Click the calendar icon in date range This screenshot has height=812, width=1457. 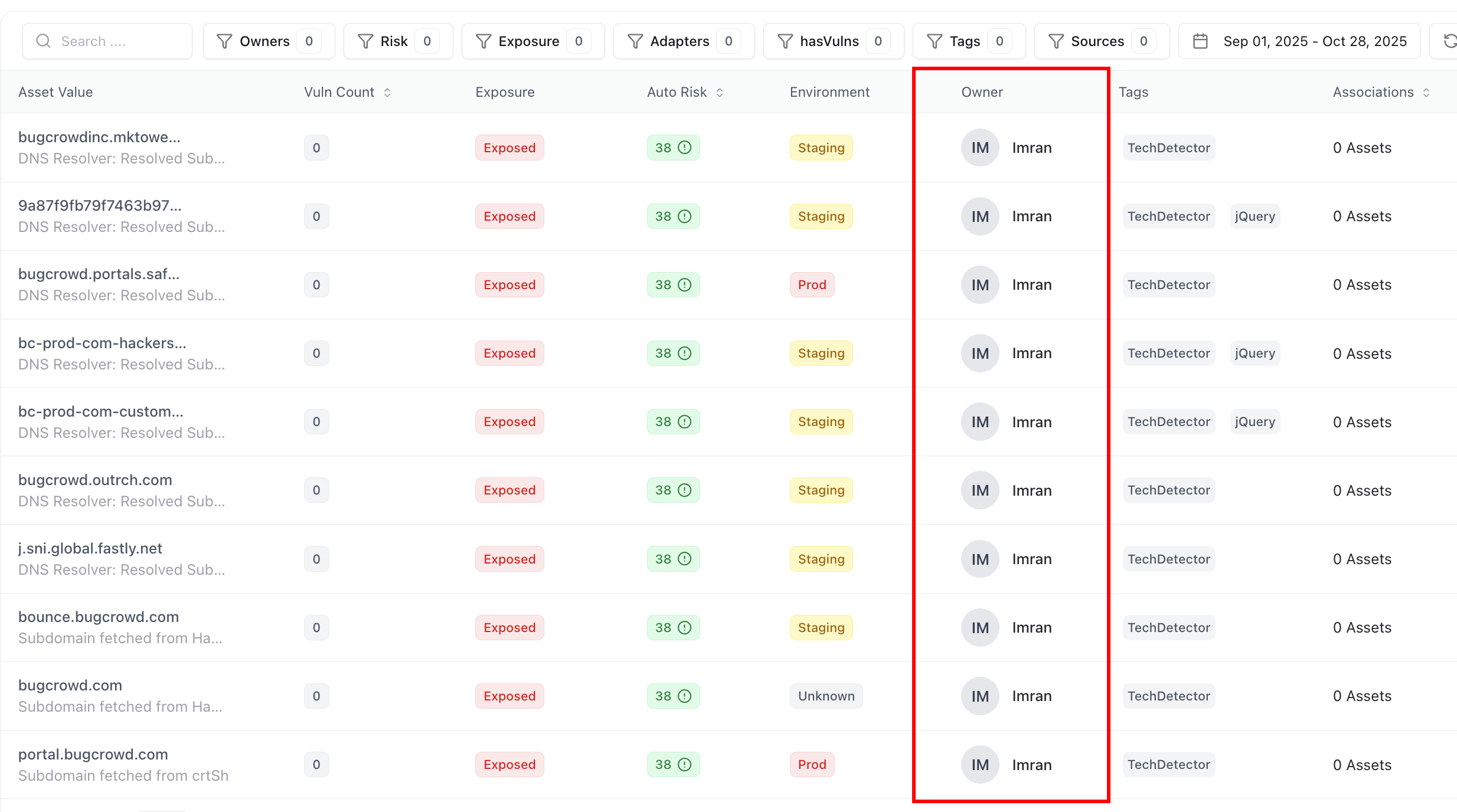click(x=1200, y=41)
